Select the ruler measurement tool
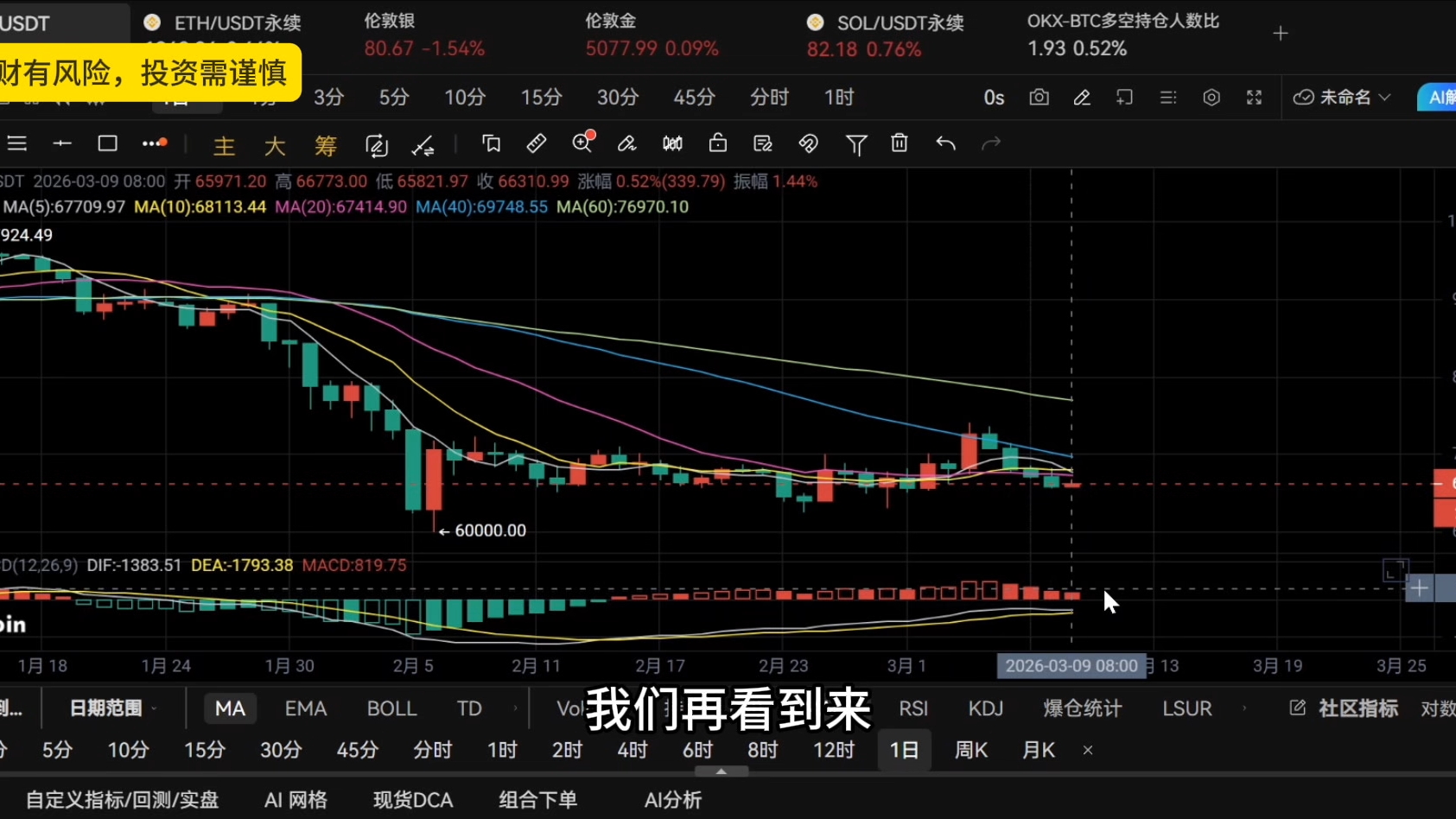This screenshot has width=1456, height=819. [x=536, y=143]
